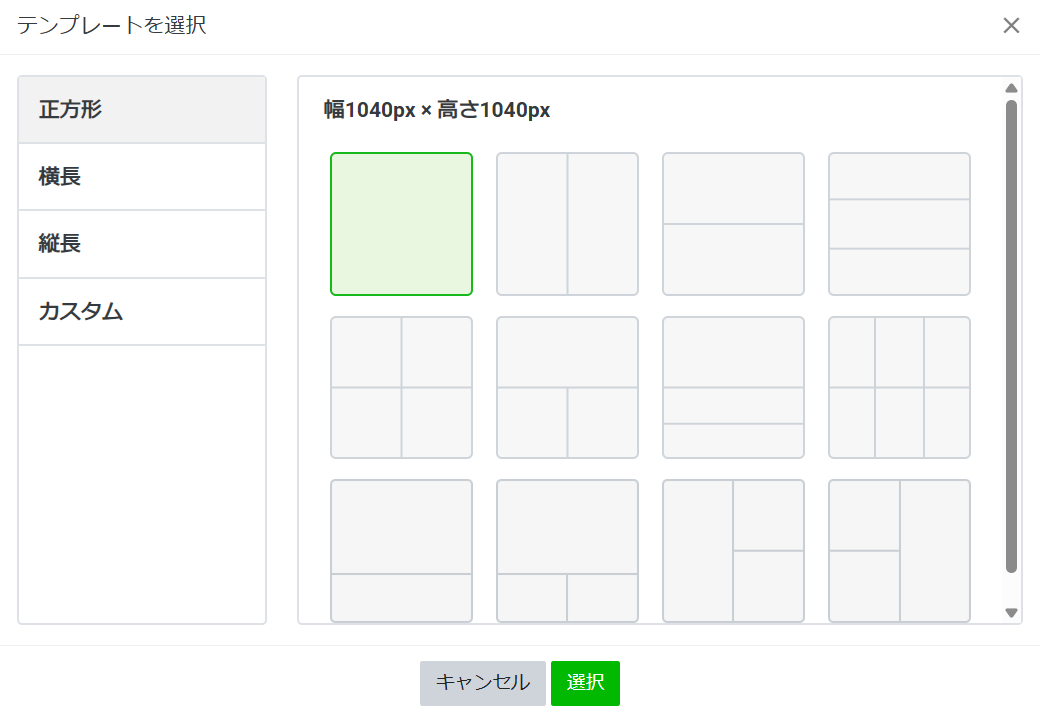Choose the six-cell grid template
Viewport: 1040px width, 713px height.
click(x=899, y=387)
